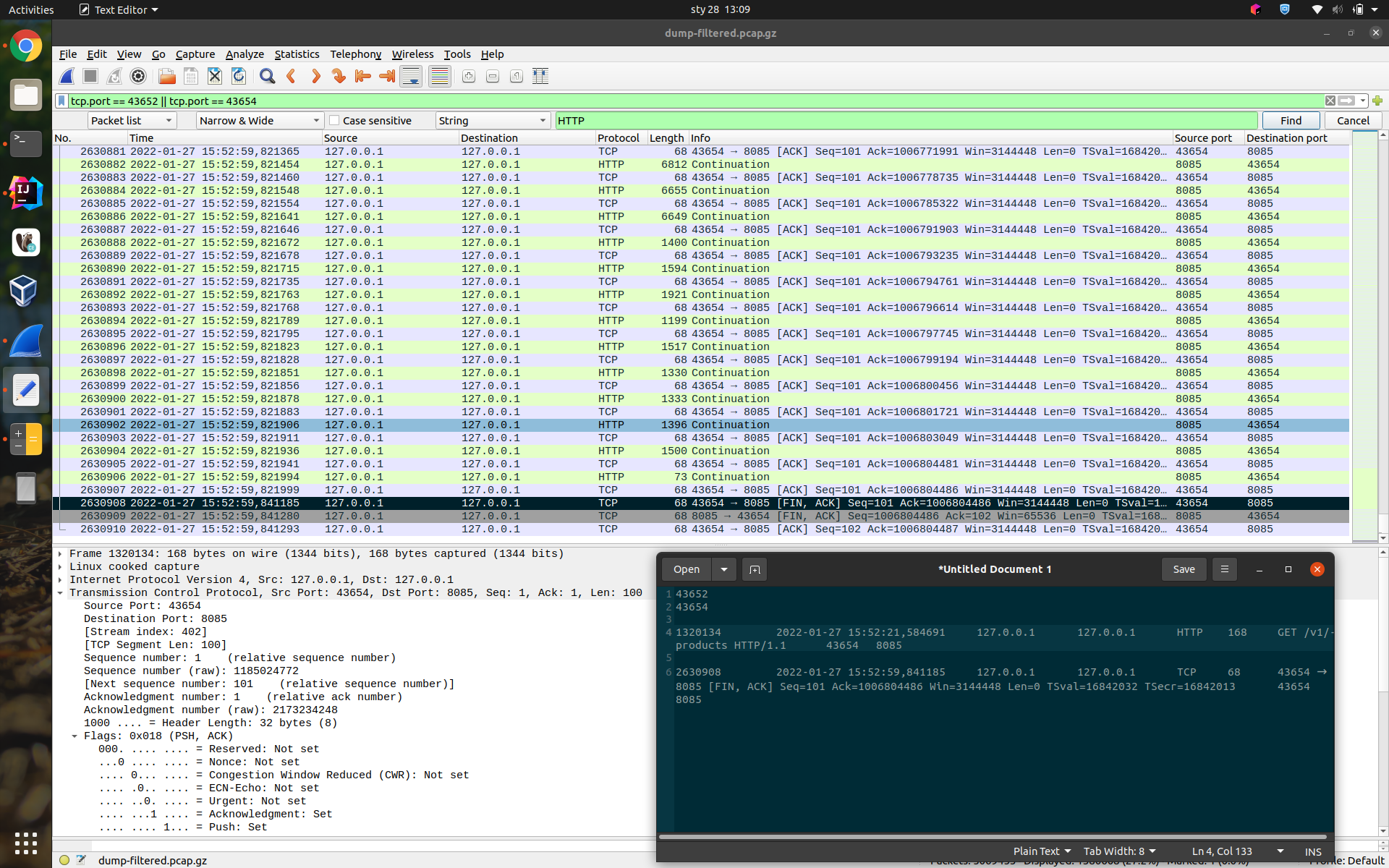Launch Terminal from the dock

tap(26, 144)
